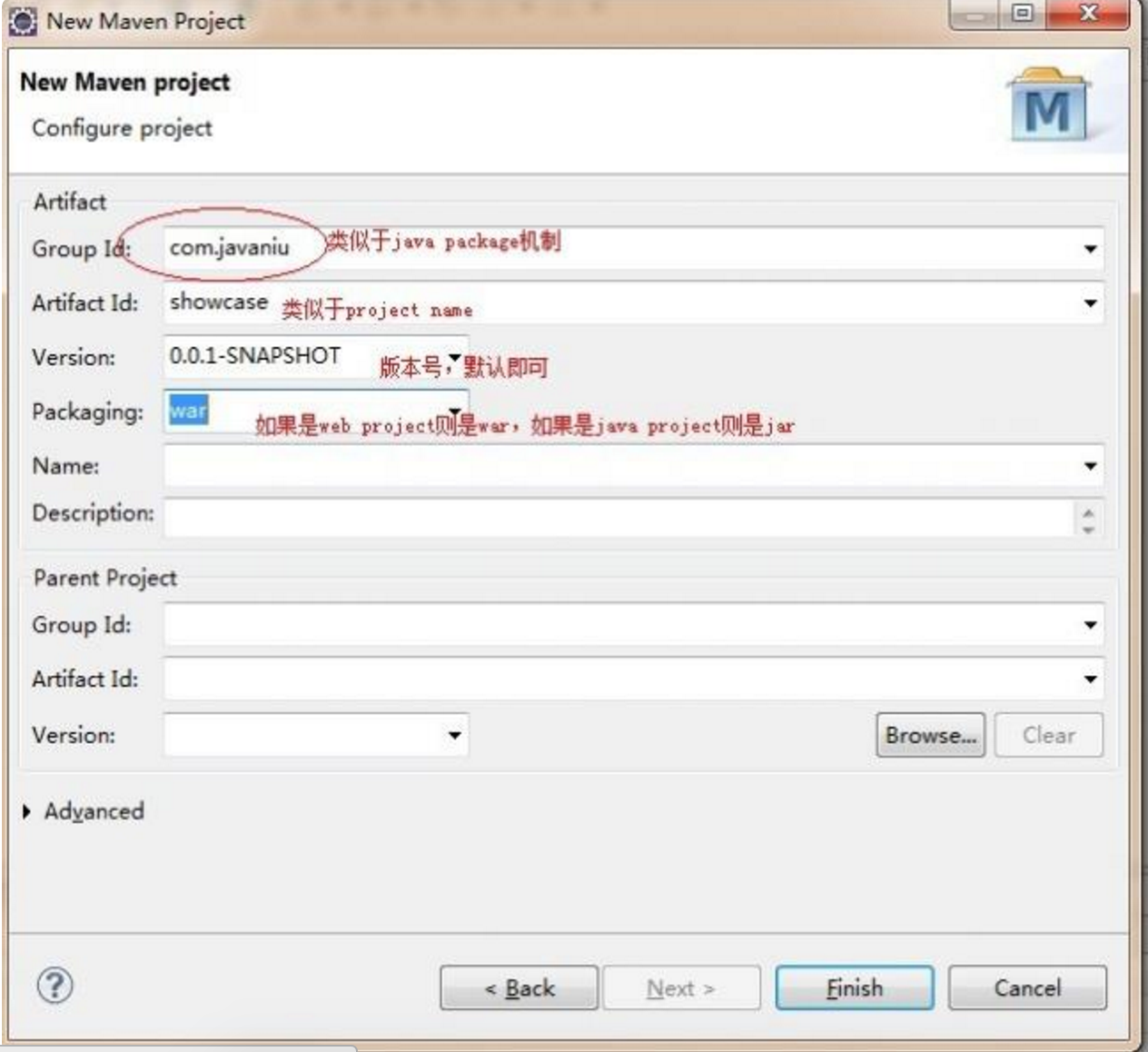Viewport: 1148px width, 1052px height.
Task: Click the Packaging field showing war
Action: click(316, 412)
